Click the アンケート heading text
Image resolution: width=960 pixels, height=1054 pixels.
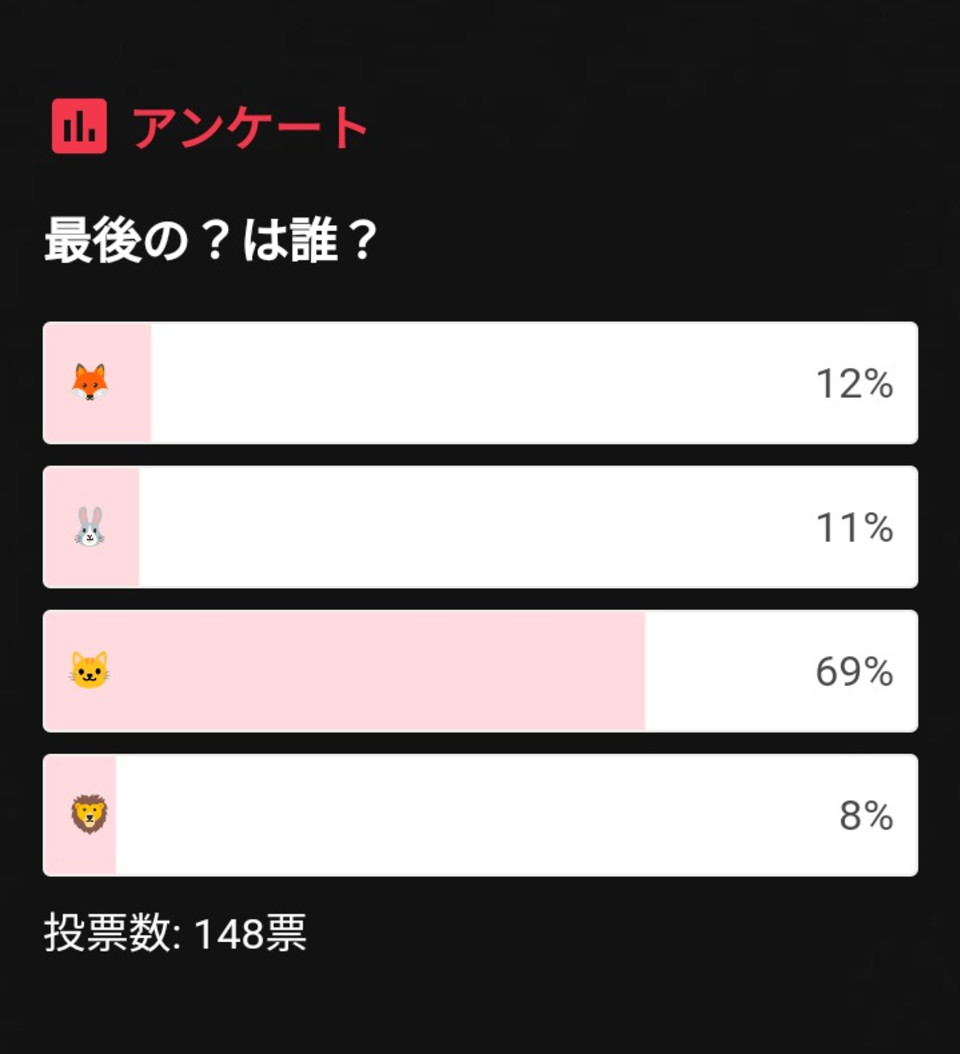[x=250, y=127]
